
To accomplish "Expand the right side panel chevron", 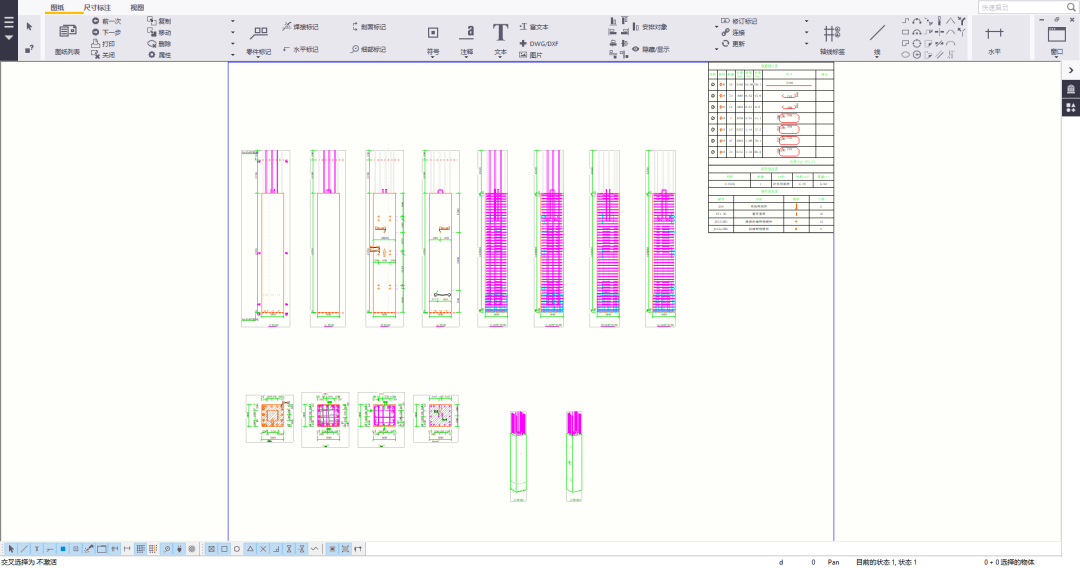I will point(1070,70).
